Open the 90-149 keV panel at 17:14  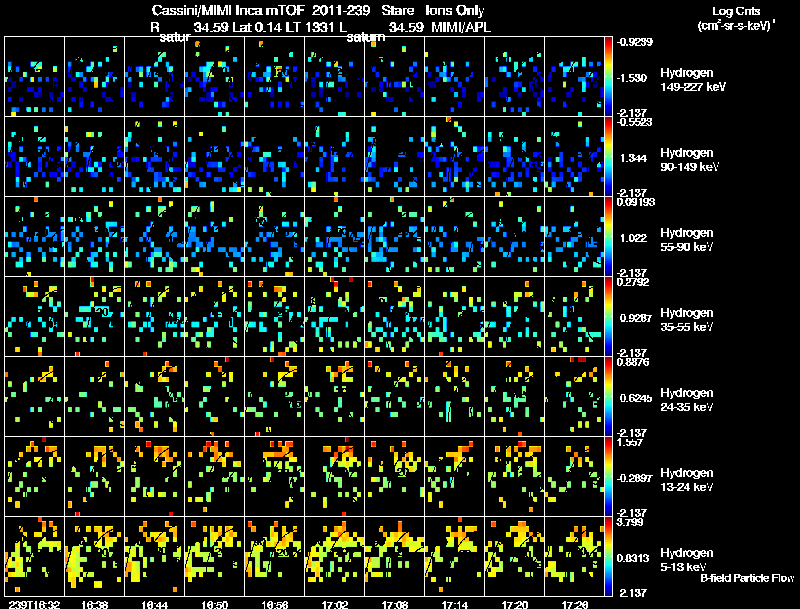[x=455, y=156]
